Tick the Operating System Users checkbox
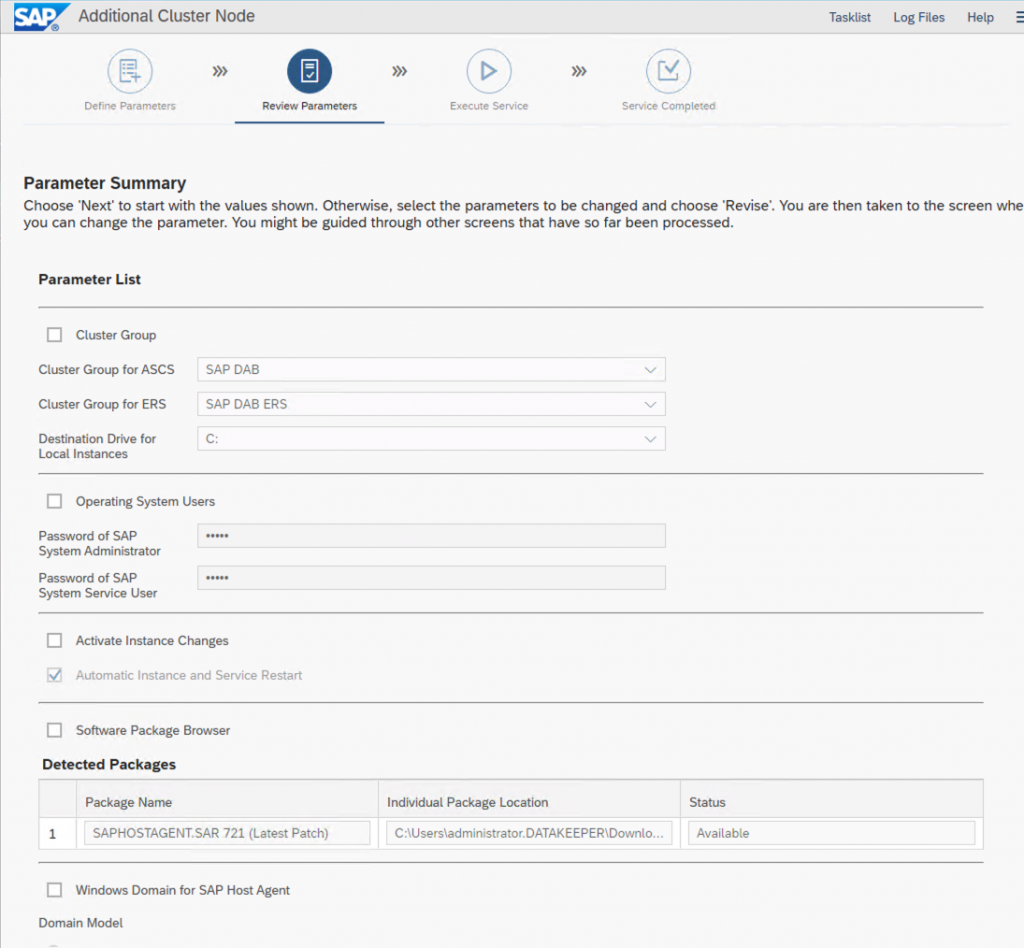Image resolution: width=1024 pixels, height=948 pixels. pos(54,501)
